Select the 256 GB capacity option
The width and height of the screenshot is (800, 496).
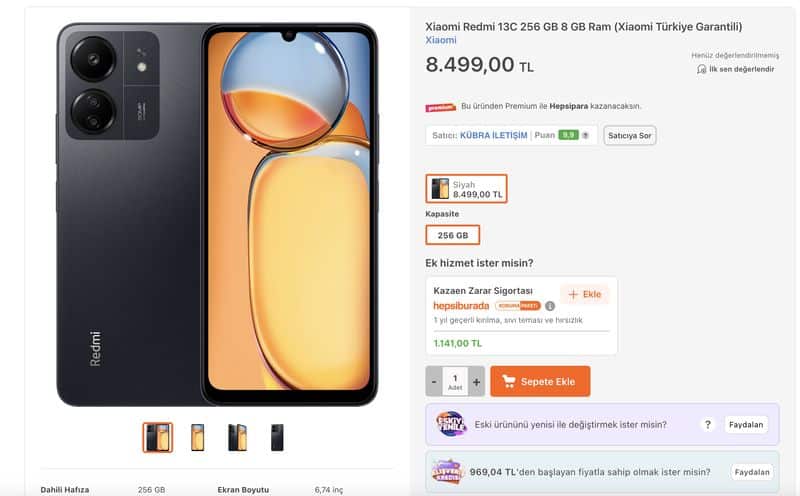[x=453, y=235]
